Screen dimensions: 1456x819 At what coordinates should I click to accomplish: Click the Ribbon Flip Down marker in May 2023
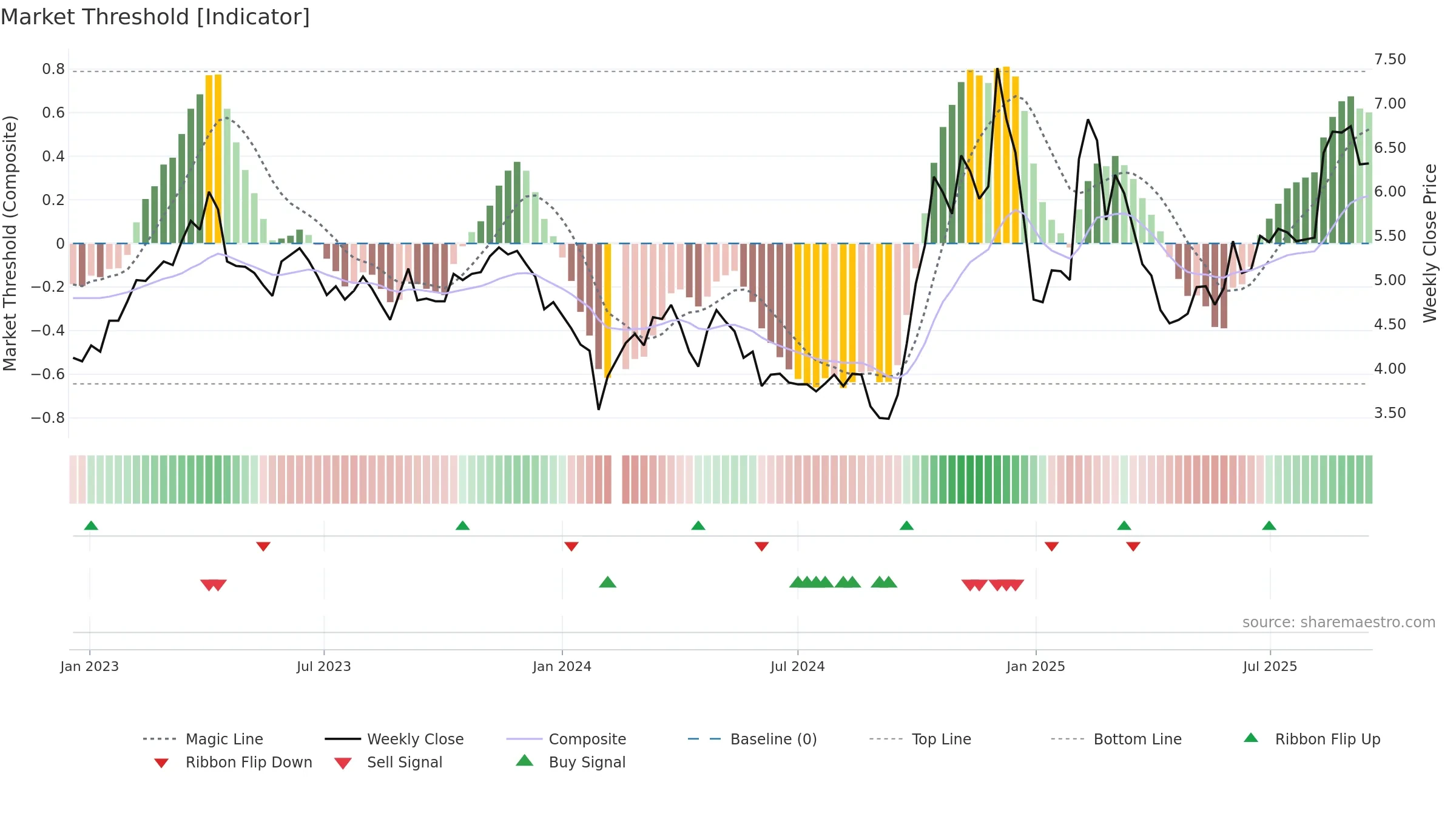(263, 547)
